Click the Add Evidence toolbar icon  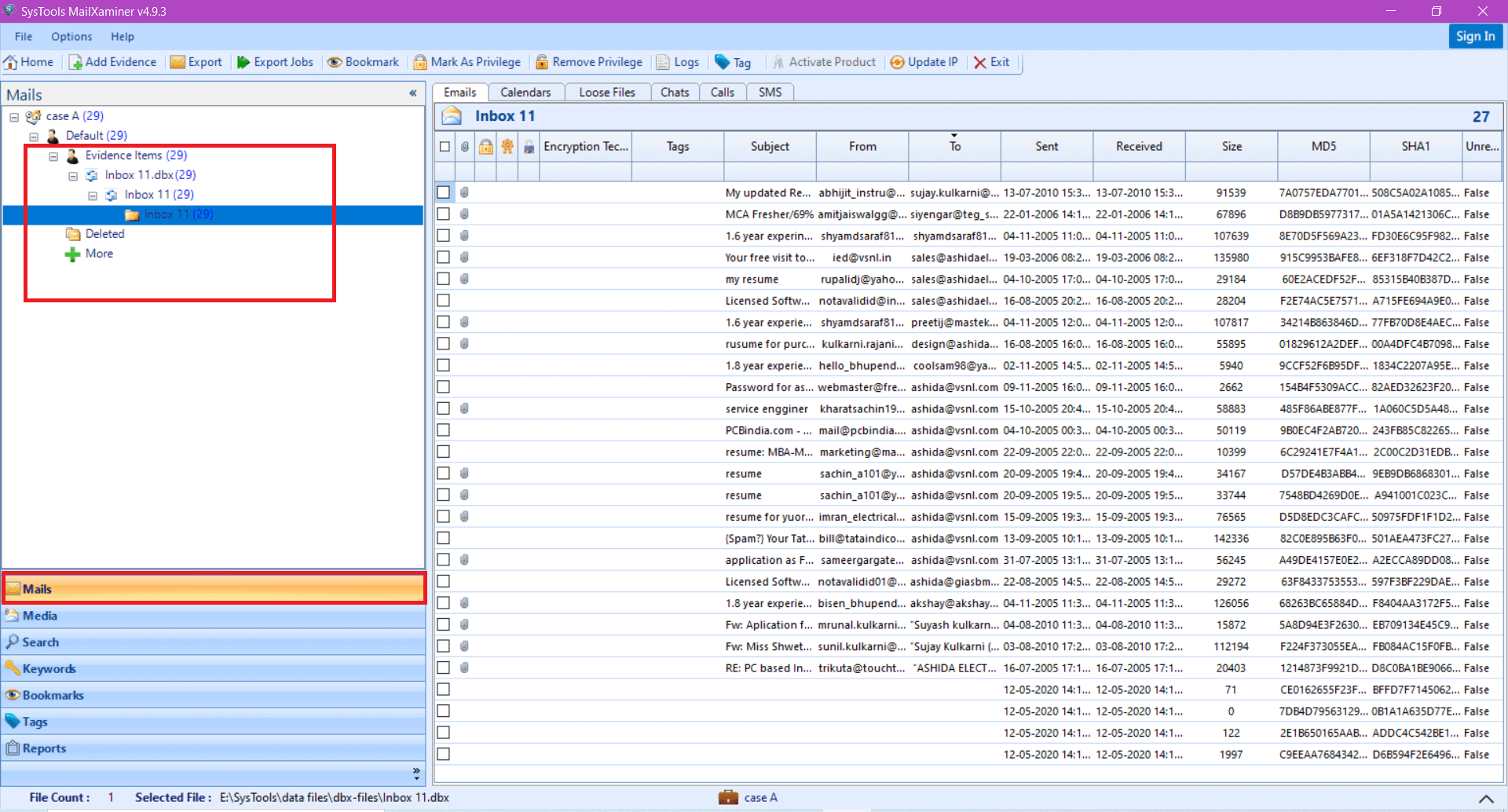[112, 62]
